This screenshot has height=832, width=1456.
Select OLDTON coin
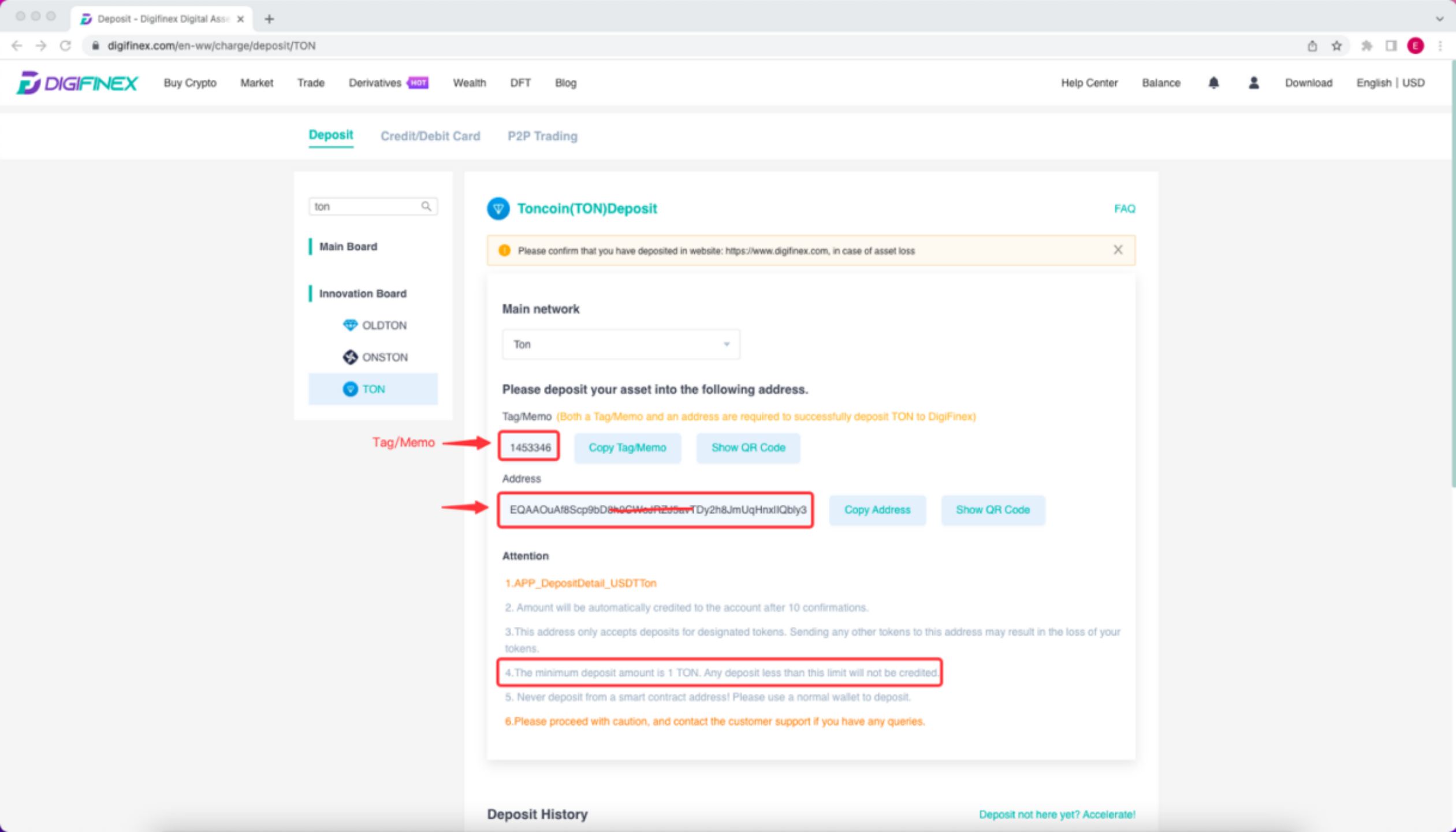click(374, 325)
